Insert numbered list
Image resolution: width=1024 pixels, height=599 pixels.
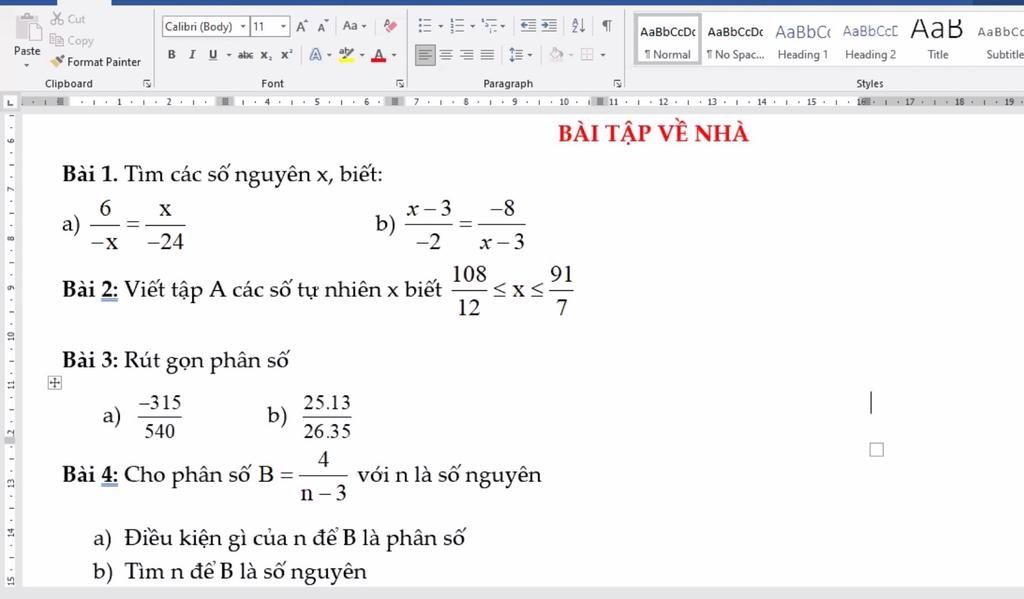pyautogui.click(x=457, y=26)
